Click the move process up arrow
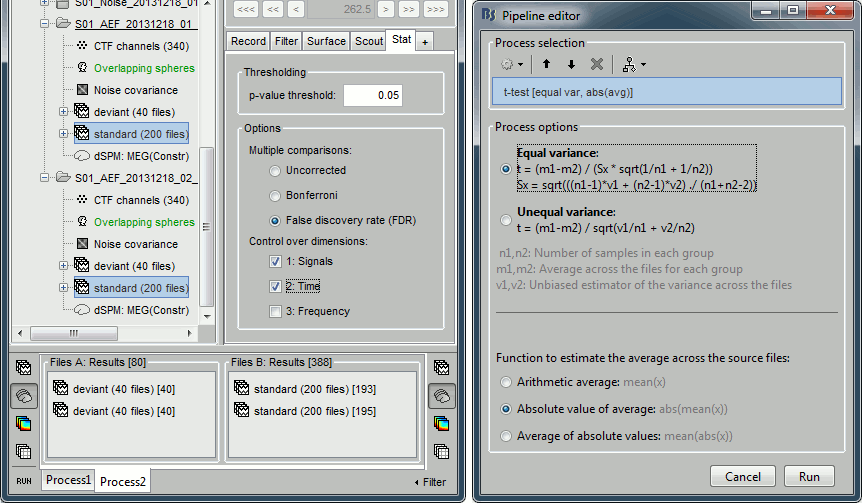862x503 pixels. 547,64
